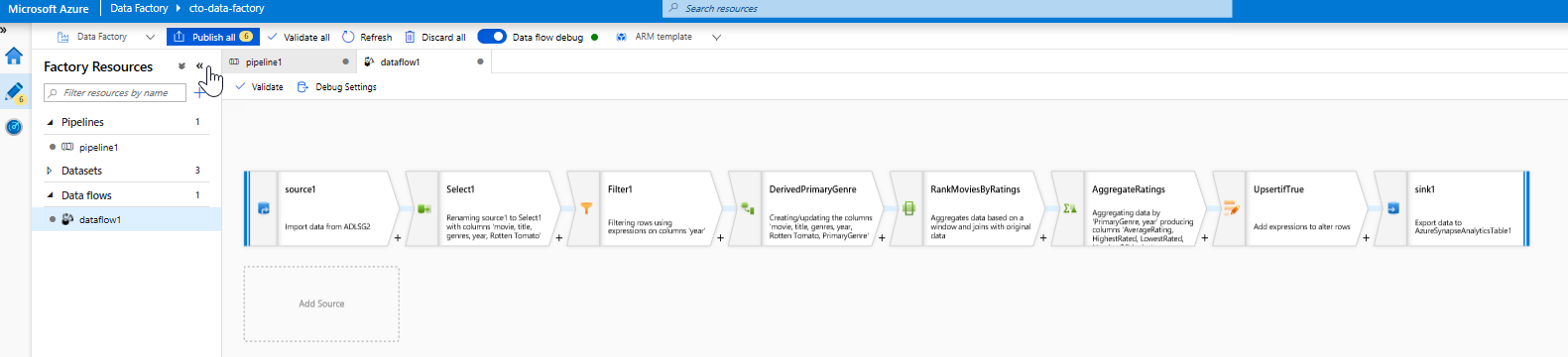The width and height of the screenshot is (1568, 357).
Task: Click the sink1 transformation icon
Action: [x=1392, y=208]
